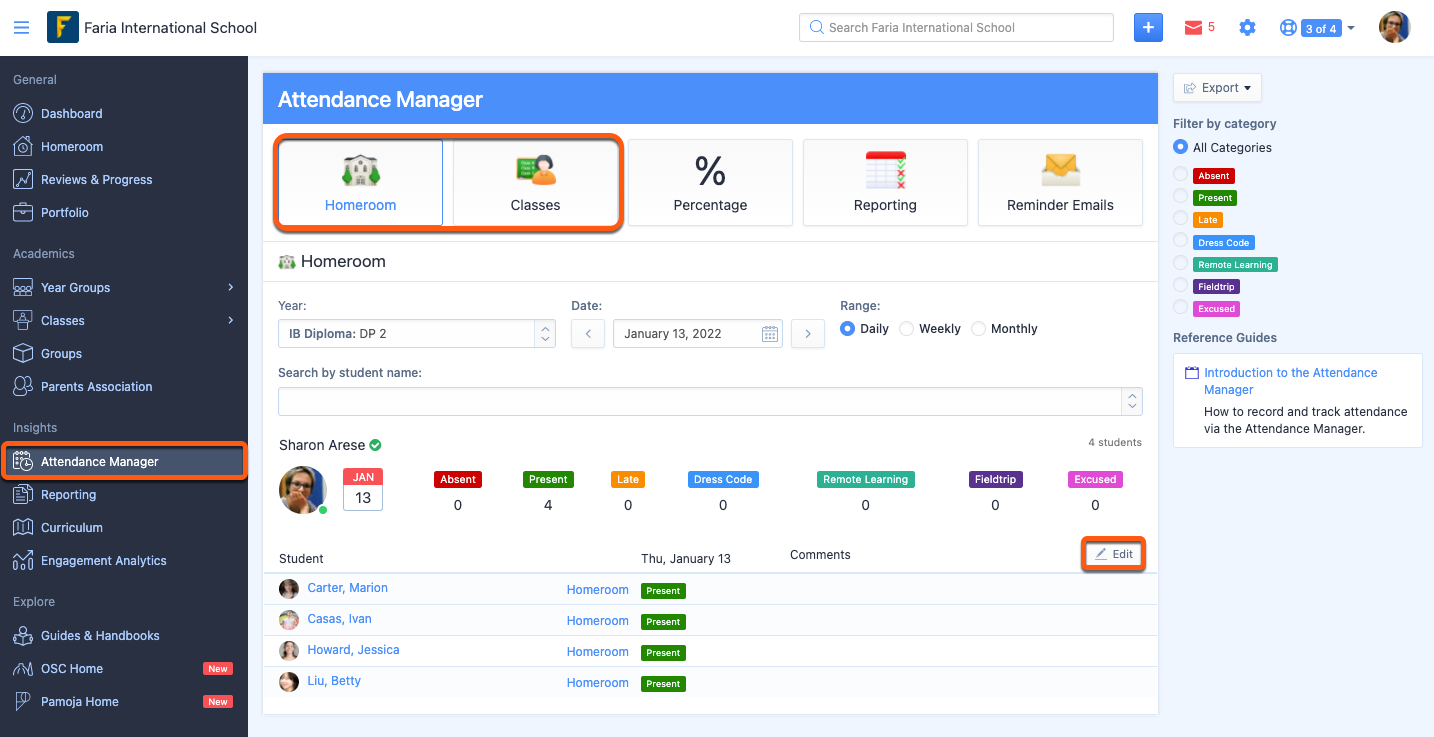
Task: Open the mail inbox icon
Action: pos(1193,28)
